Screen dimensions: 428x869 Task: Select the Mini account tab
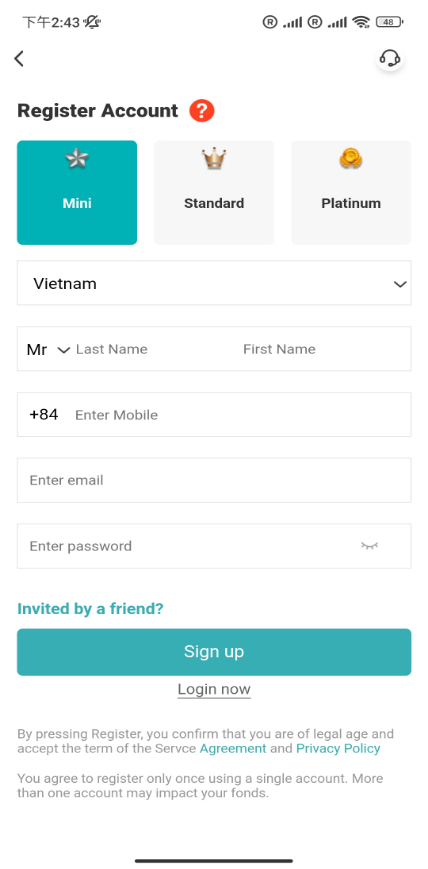(x=77, y=192)
